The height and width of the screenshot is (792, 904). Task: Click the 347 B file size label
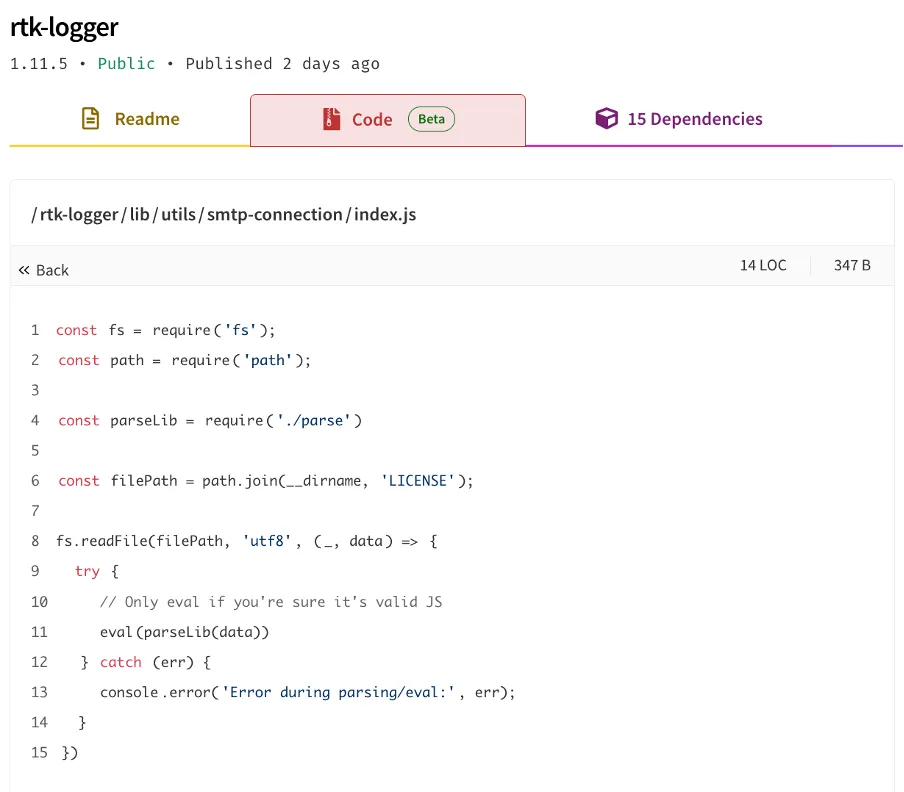[852, 265]
